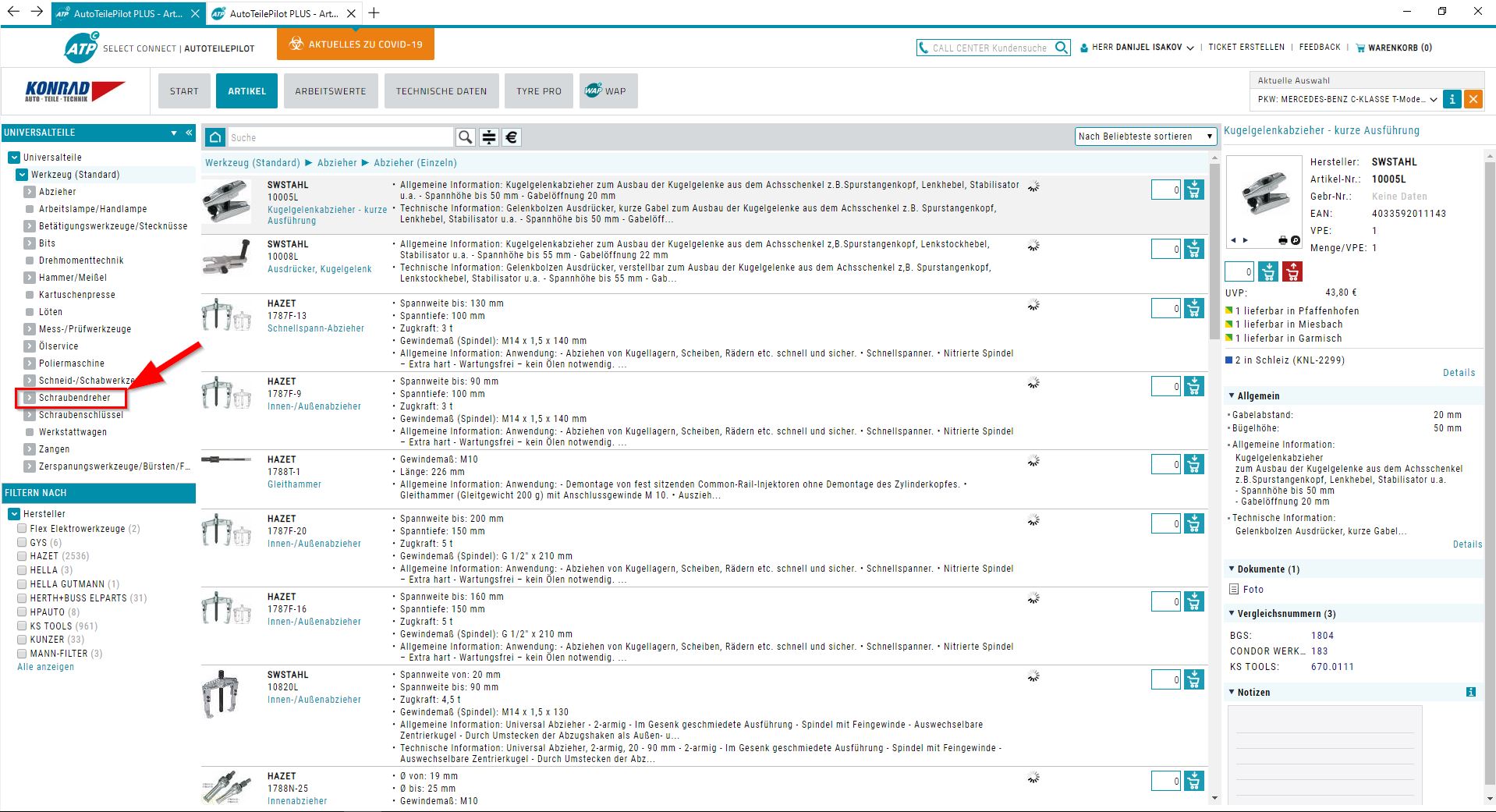Viewport: 1496px width, 812px height.
Task: Add HAZET 1787F-9 to cart
Action: [1194, 386]
